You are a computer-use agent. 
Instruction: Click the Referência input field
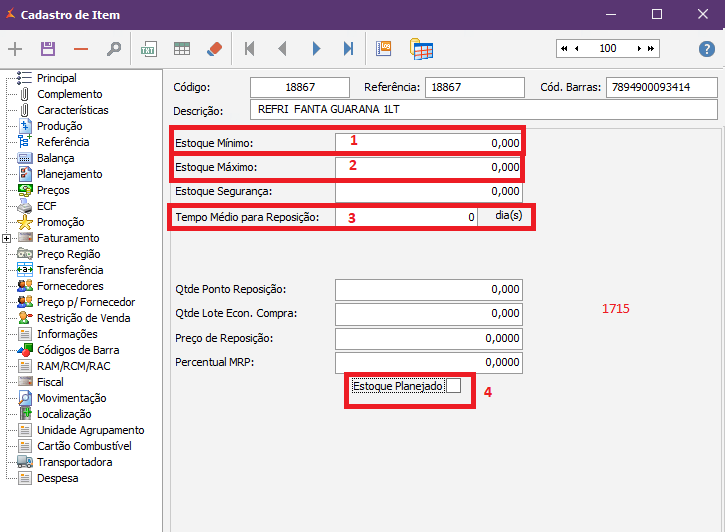(474, 87)
